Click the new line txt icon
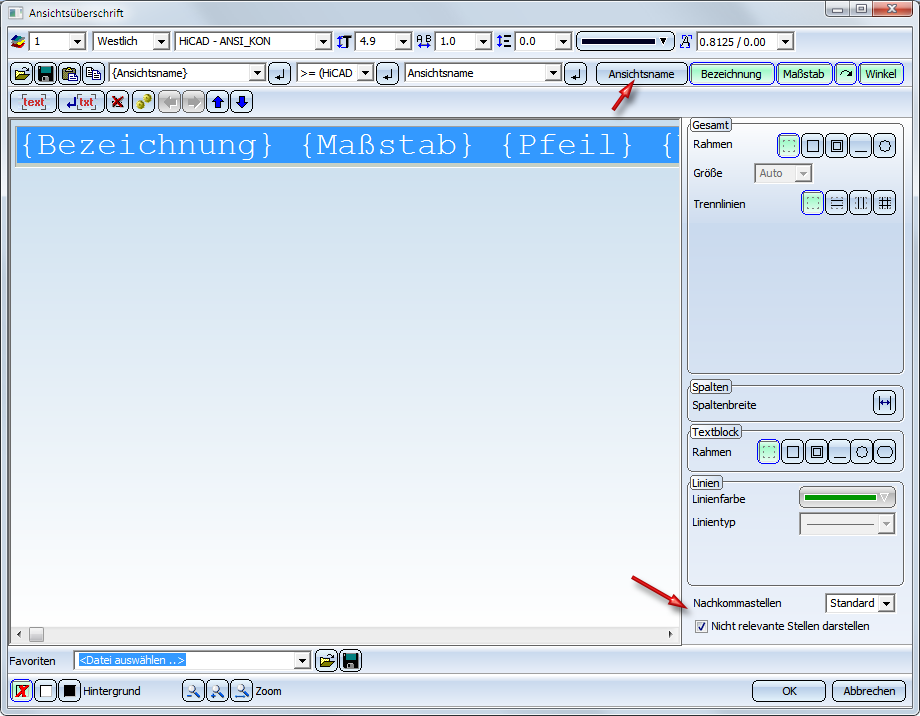Image resolution: width=920 pixels, height=716 pixels. coord(81,102)
